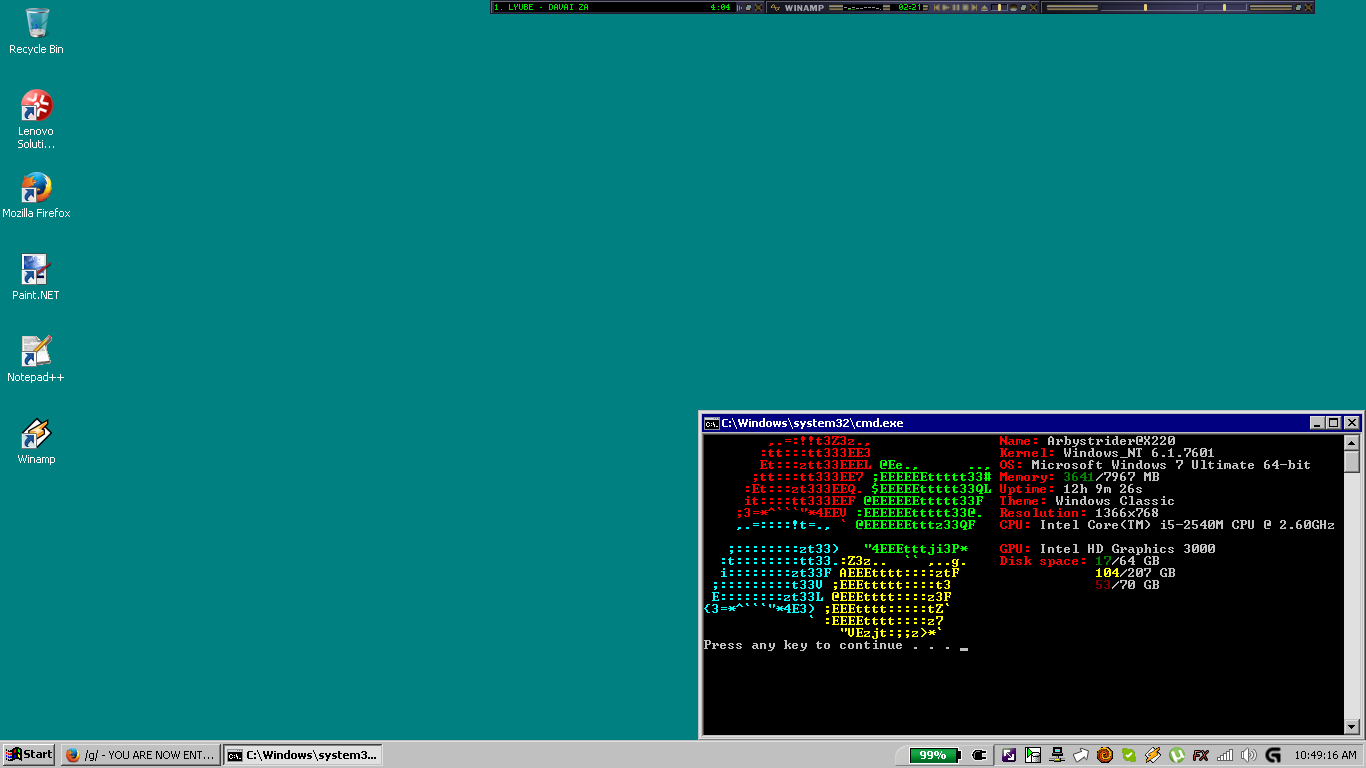Screen dimensions: 1366x768
Task: Click the purple arrows tray icon
Action: click(1010, 755)
